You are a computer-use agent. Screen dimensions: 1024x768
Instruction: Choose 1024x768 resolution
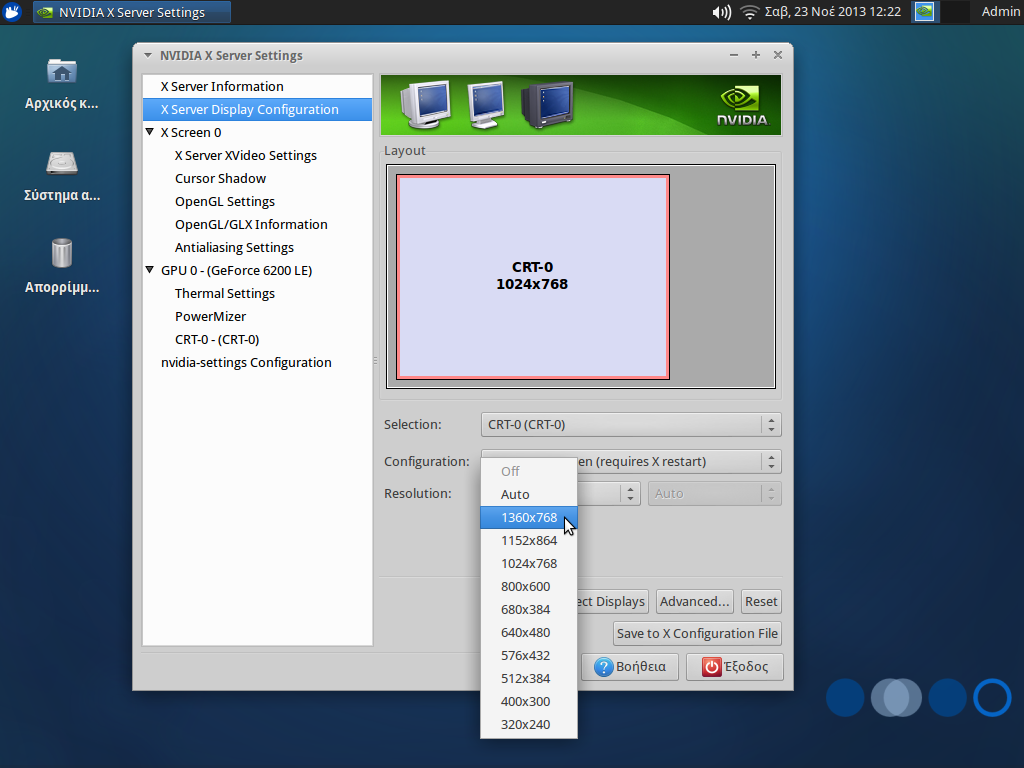529,564
